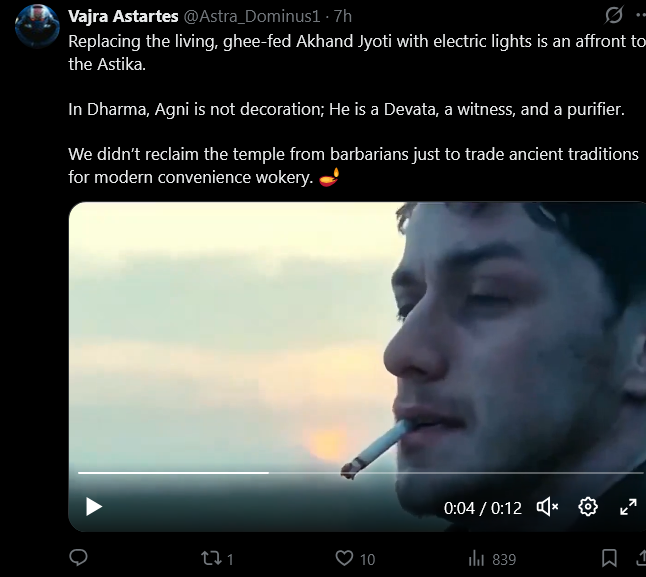Like the post with heart icon

(345, 558)
